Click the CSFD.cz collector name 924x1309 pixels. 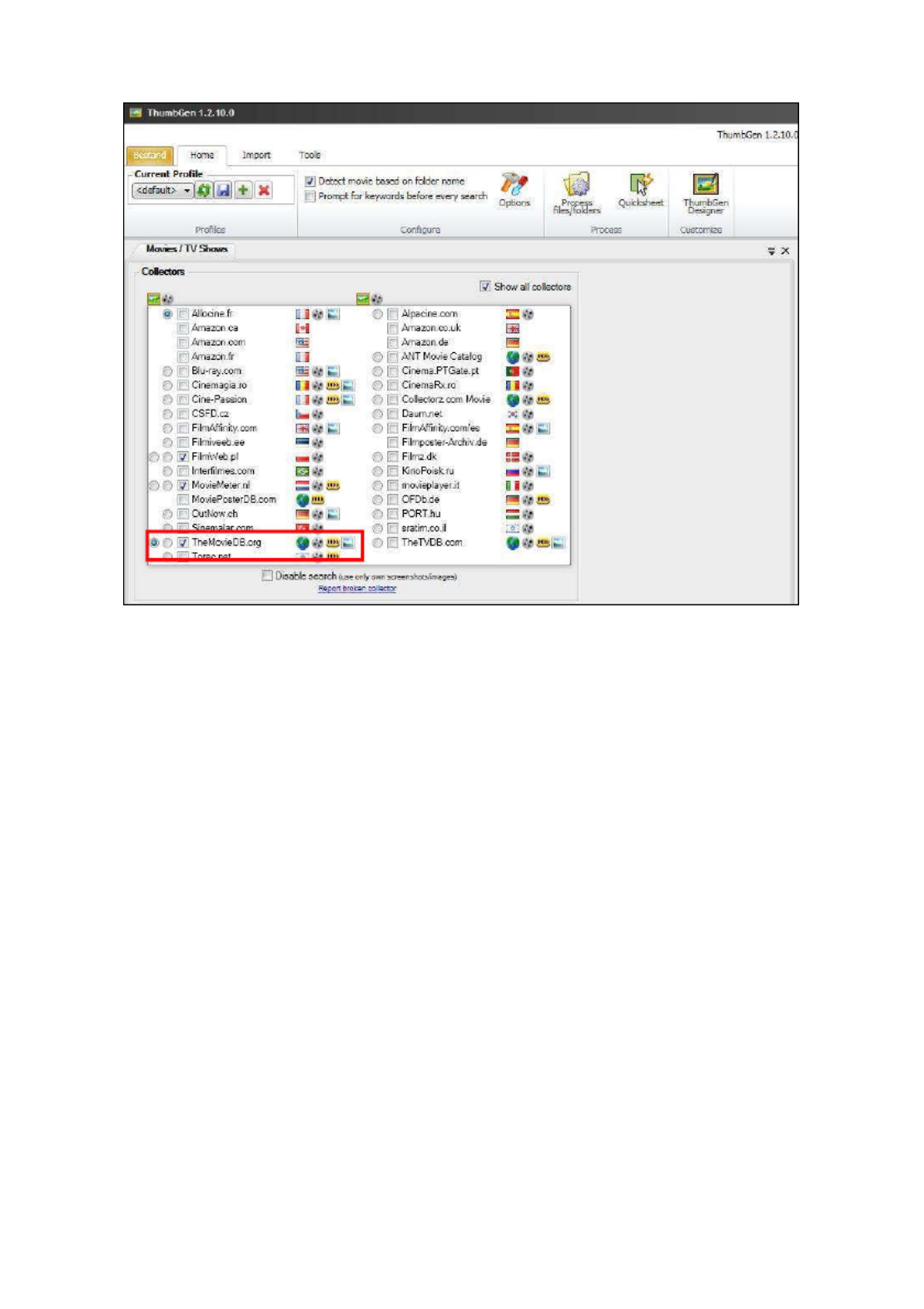pyautogui.click(x=210, y=414)
